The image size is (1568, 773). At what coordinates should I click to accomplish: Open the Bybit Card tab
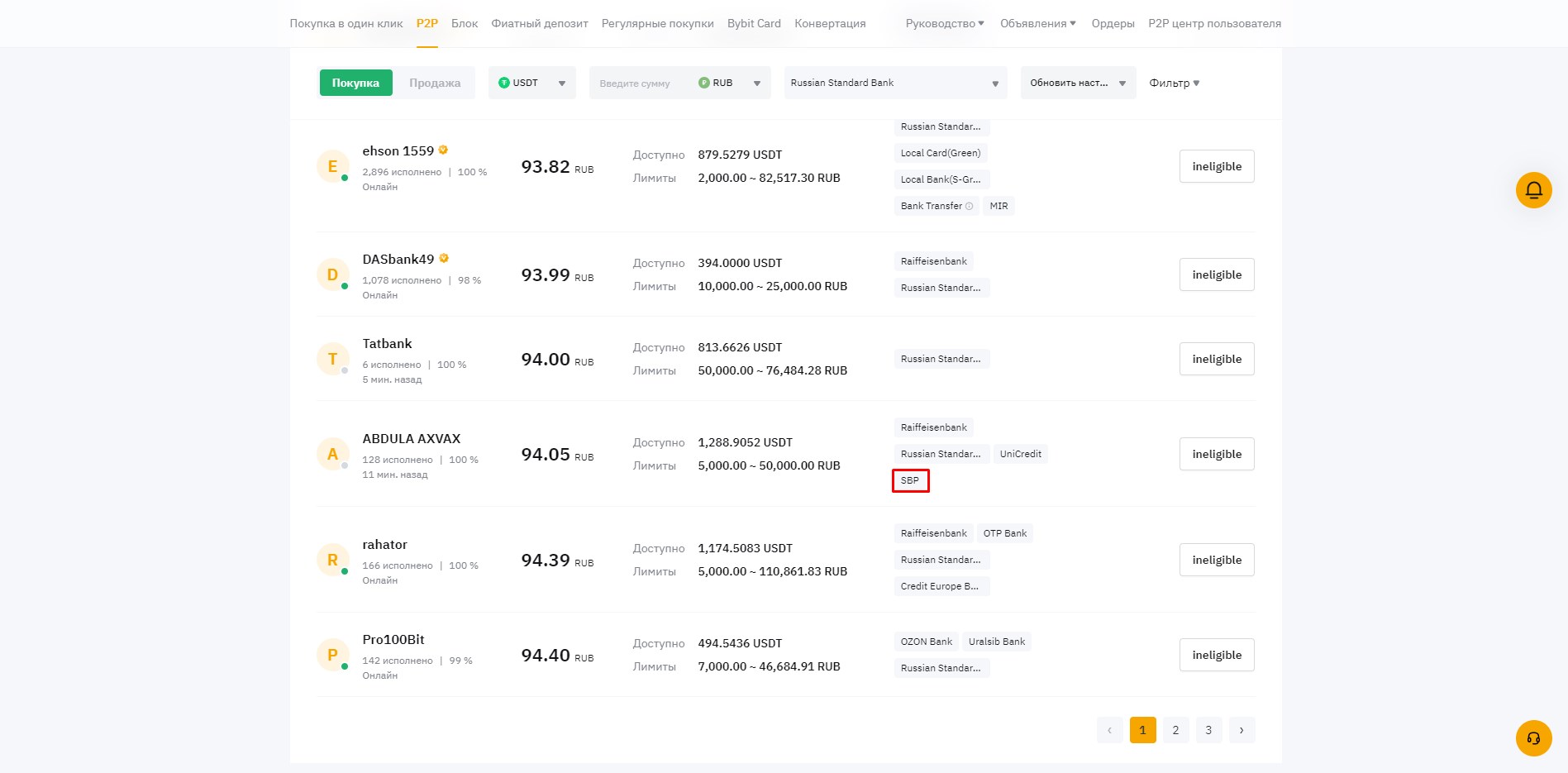pyautogui.click(x=754, y=23)
